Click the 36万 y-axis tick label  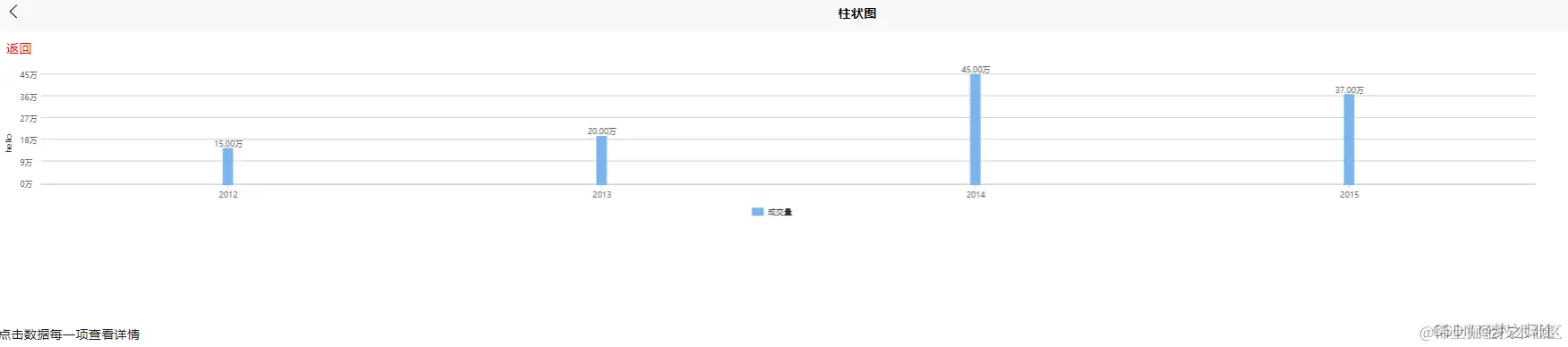tap(29, 97)
